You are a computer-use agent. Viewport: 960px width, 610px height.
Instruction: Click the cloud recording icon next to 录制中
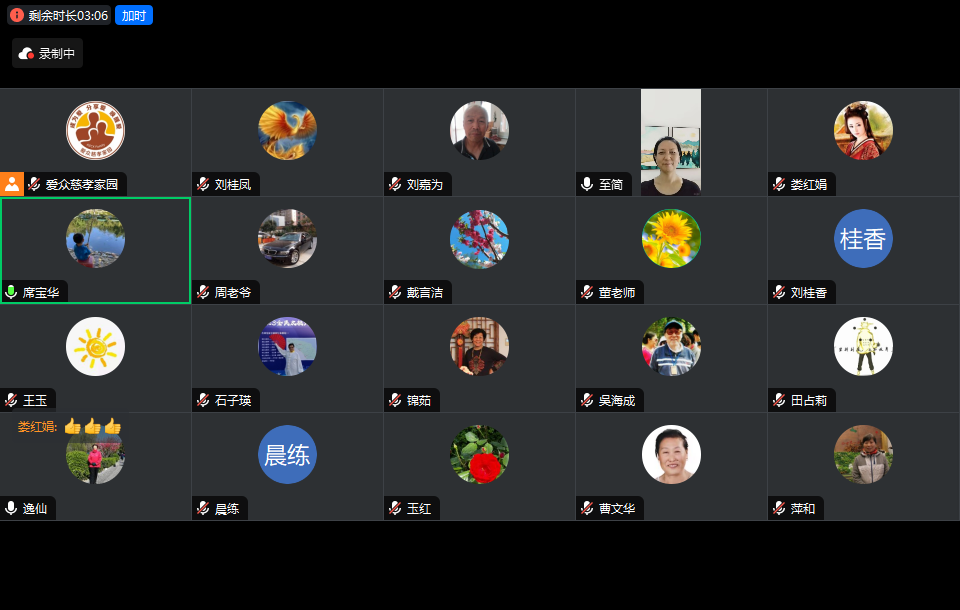point(26,54)
